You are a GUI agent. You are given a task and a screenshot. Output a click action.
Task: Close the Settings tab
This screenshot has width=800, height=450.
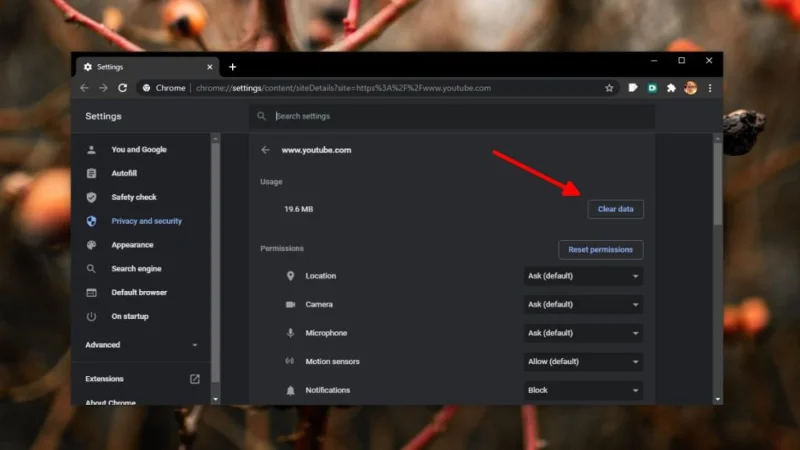coord(210,67)
